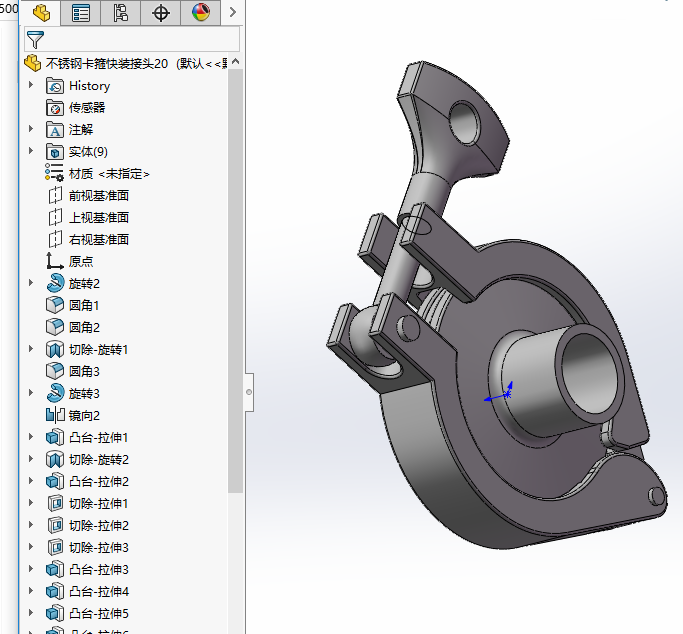Open the FeatureManager design tree tab
Screen dimensions: 683x634
click(41, 13)
